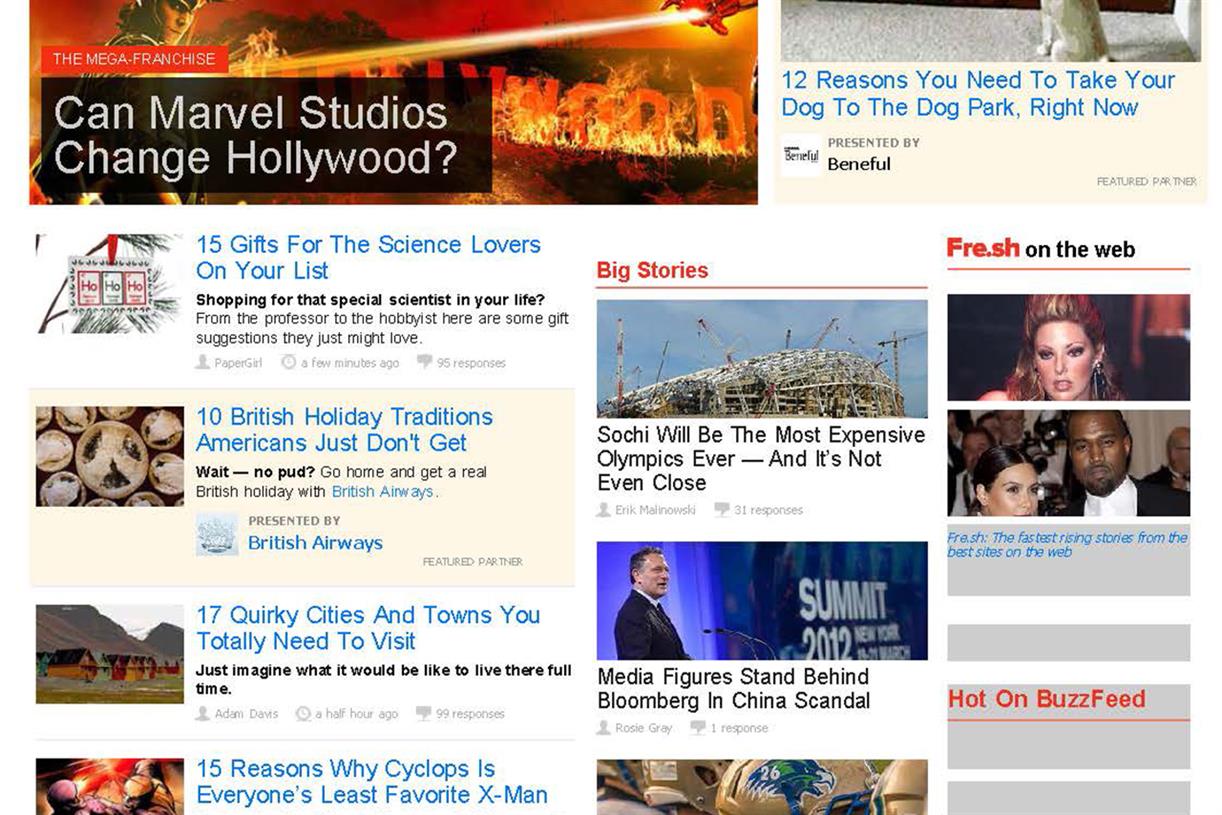Click the clock icon beside 'a half hour ago'
The image size is (1222, 815).
[302, 714]
